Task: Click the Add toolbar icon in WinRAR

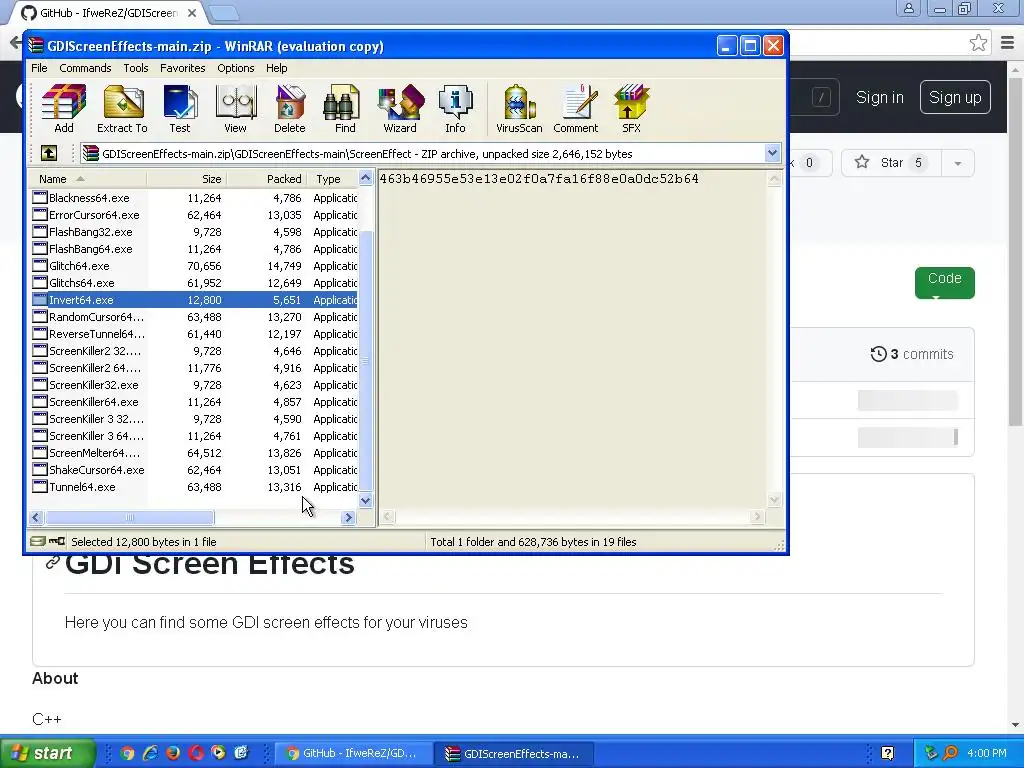Action: click(x=63, y=108)
